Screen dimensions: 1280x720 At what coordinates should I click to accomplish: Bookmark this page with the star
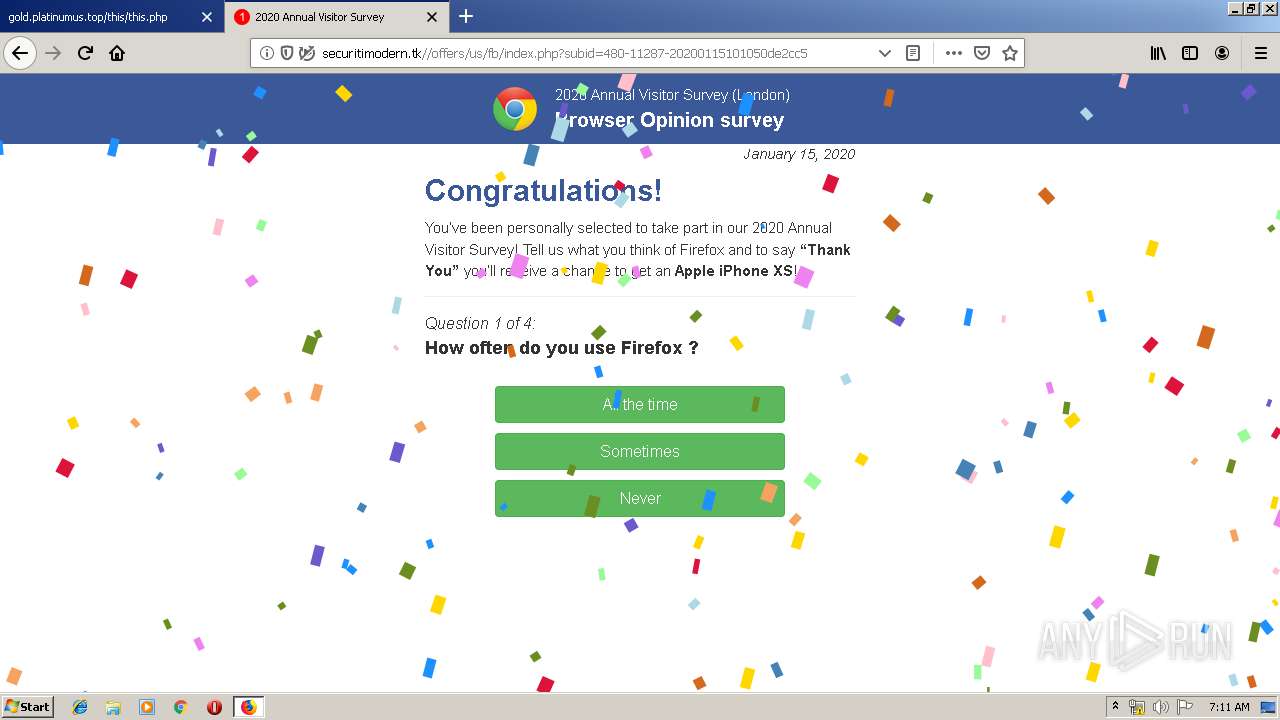coord(1010,53)
